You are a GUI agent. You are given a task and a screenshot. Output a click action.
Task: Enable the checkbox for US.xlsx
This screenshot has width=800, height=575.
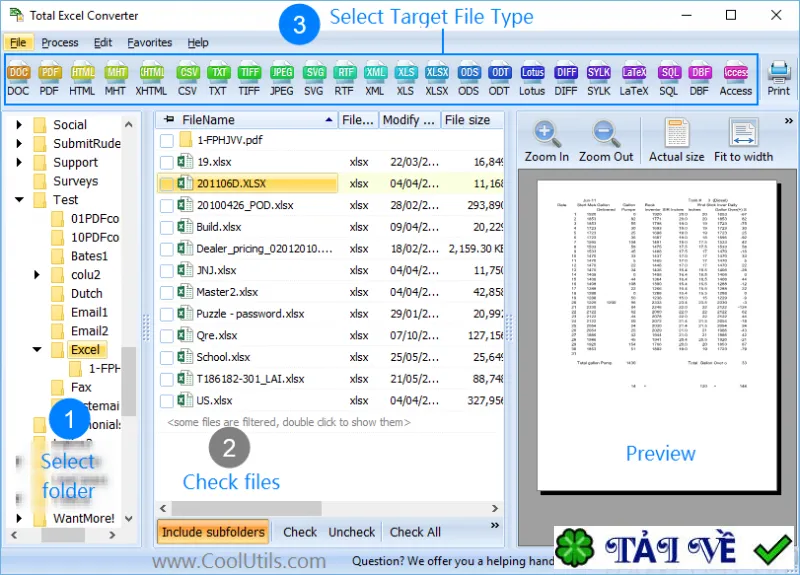pyautogui.click(x=167, y=401)
